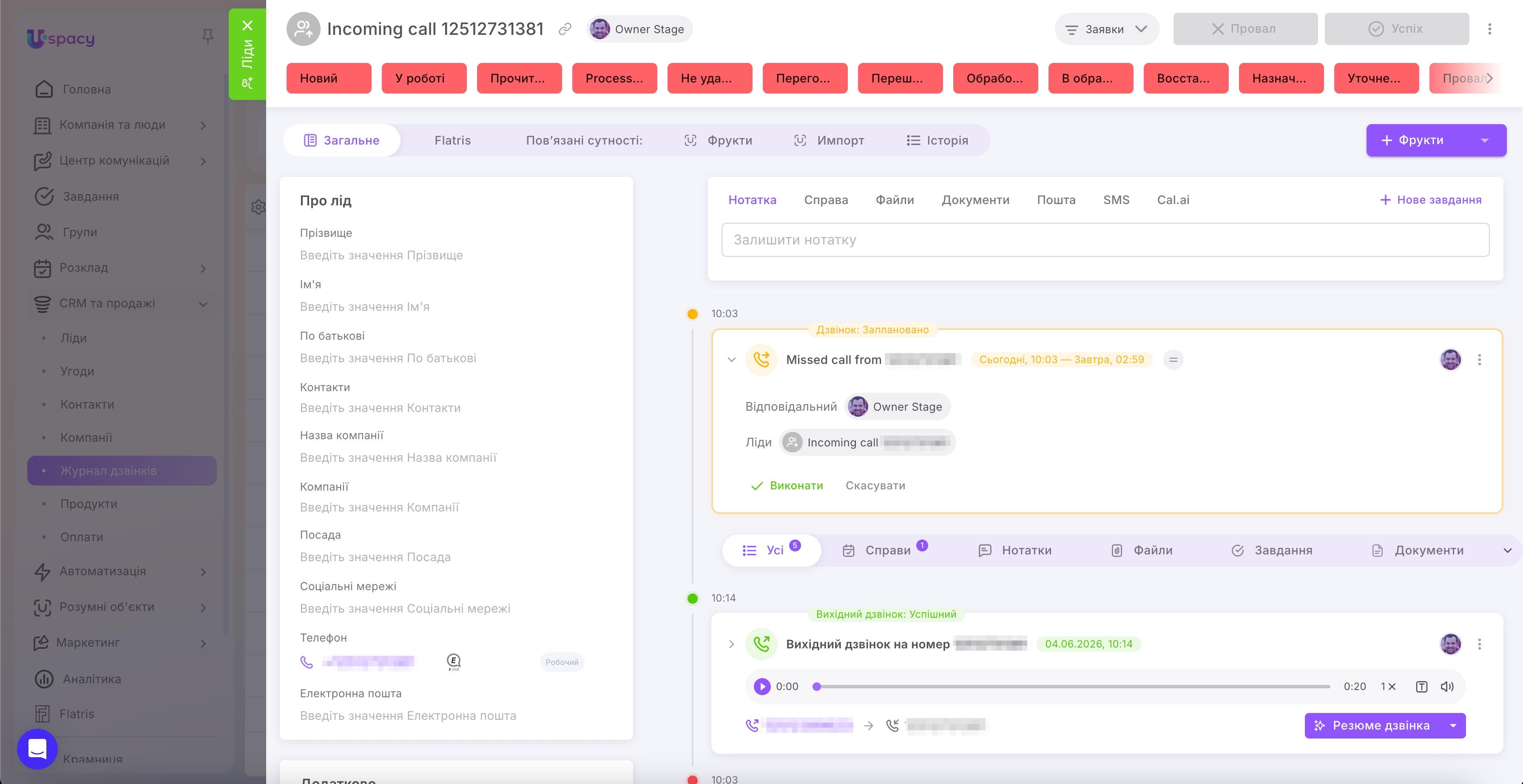This screenshot has width=1523, height=784.
Task: Copy lead link via chain icon
Action: click(565, 29)
